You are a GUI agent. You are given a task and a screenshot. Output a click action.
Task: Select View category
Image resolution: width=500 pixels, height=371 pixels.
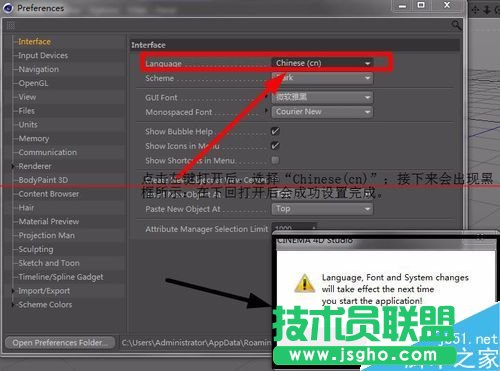(x=27, y=97)
